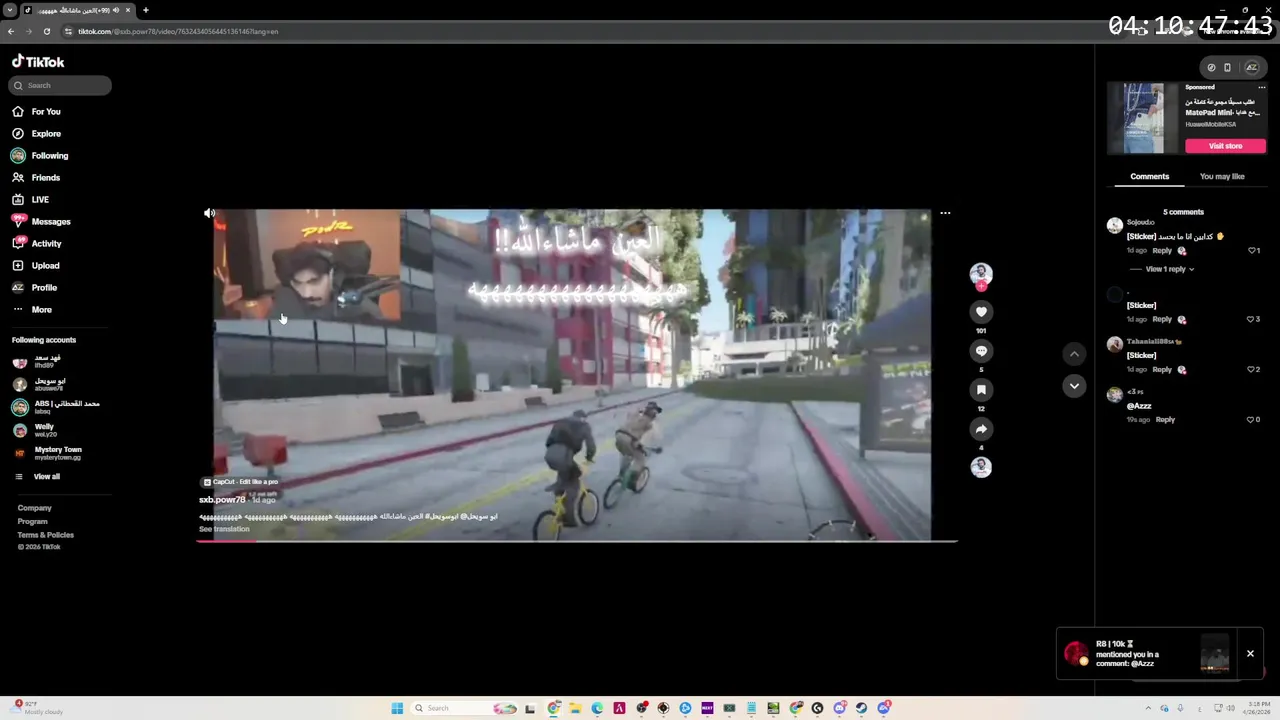Screen dimensions: 1280x720
Task: Click Upload in the sidebar
Action: (x=36, y=265)
